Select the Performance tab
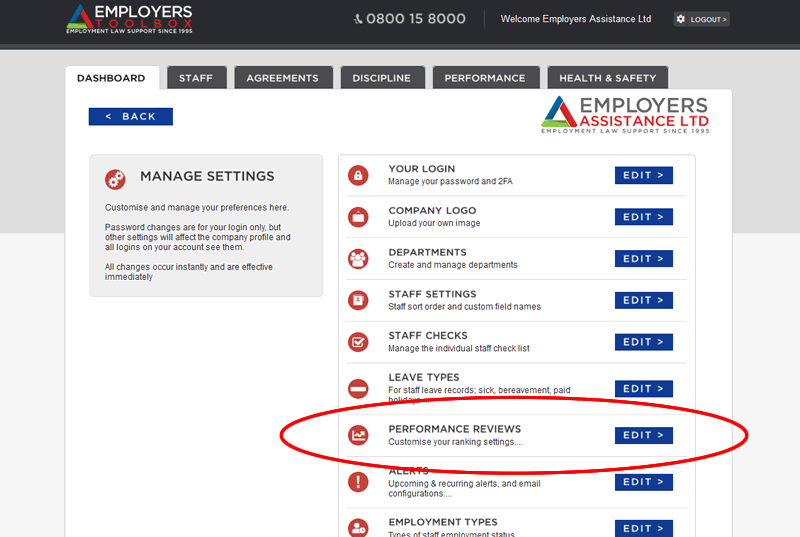Viewport: 800px width, 537px height. [485, 78]
